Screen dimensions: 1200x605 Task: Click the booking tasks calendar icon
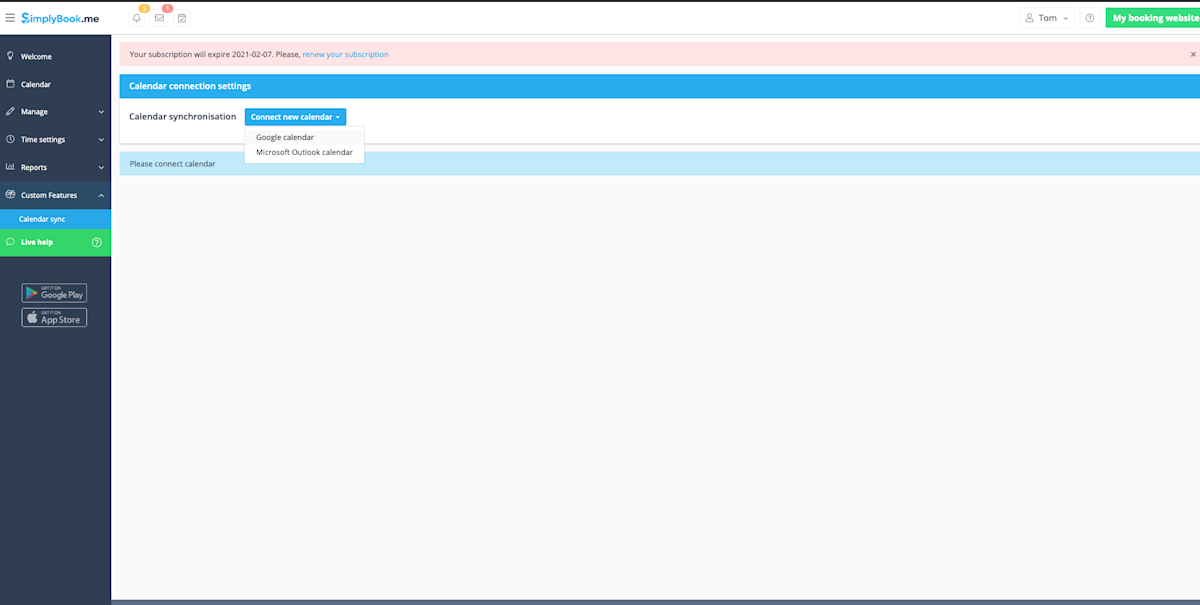click(182, 17)
